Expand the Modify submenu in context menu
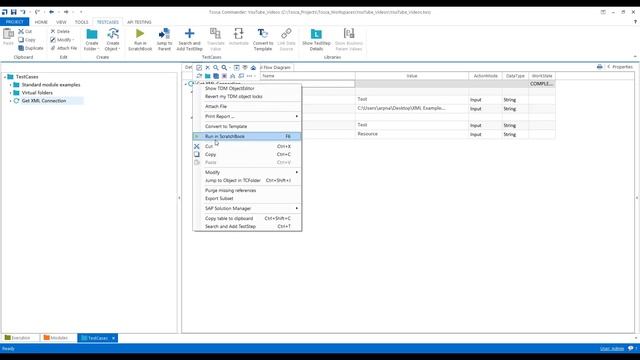The width and height of the screenshot is (640, 360). (297, 172)
